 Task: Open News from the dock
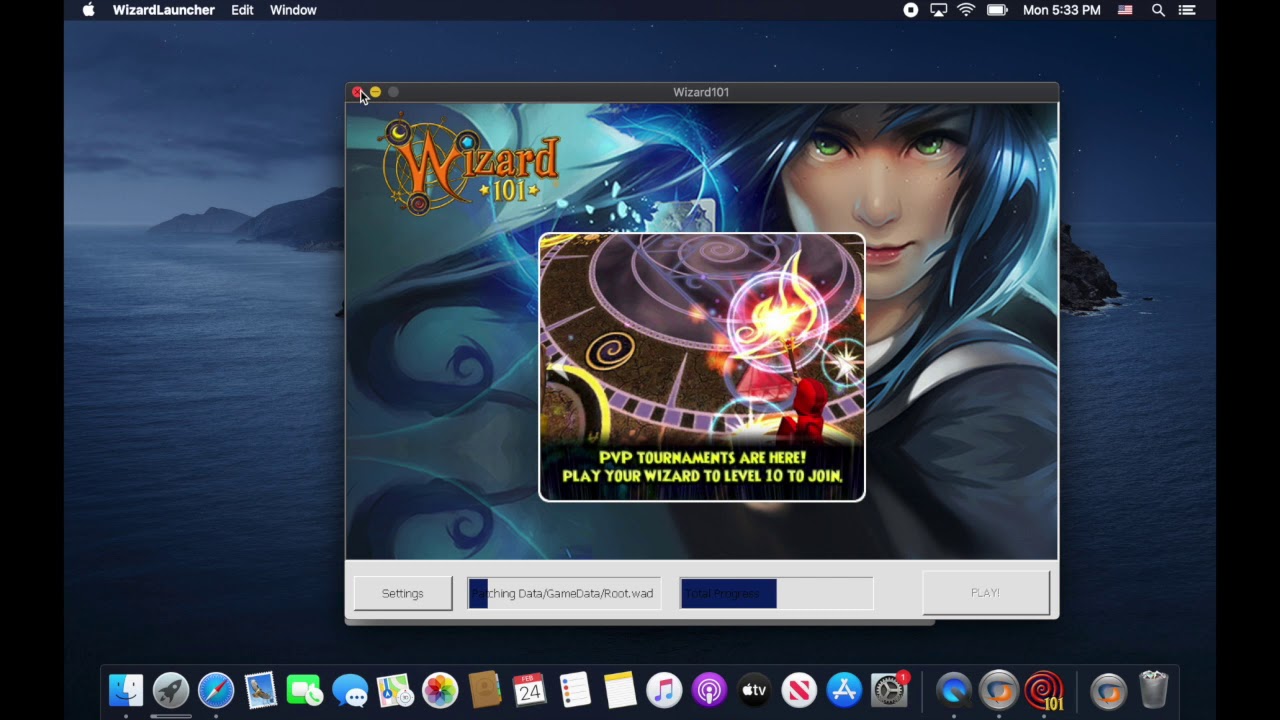click(799, 690)
